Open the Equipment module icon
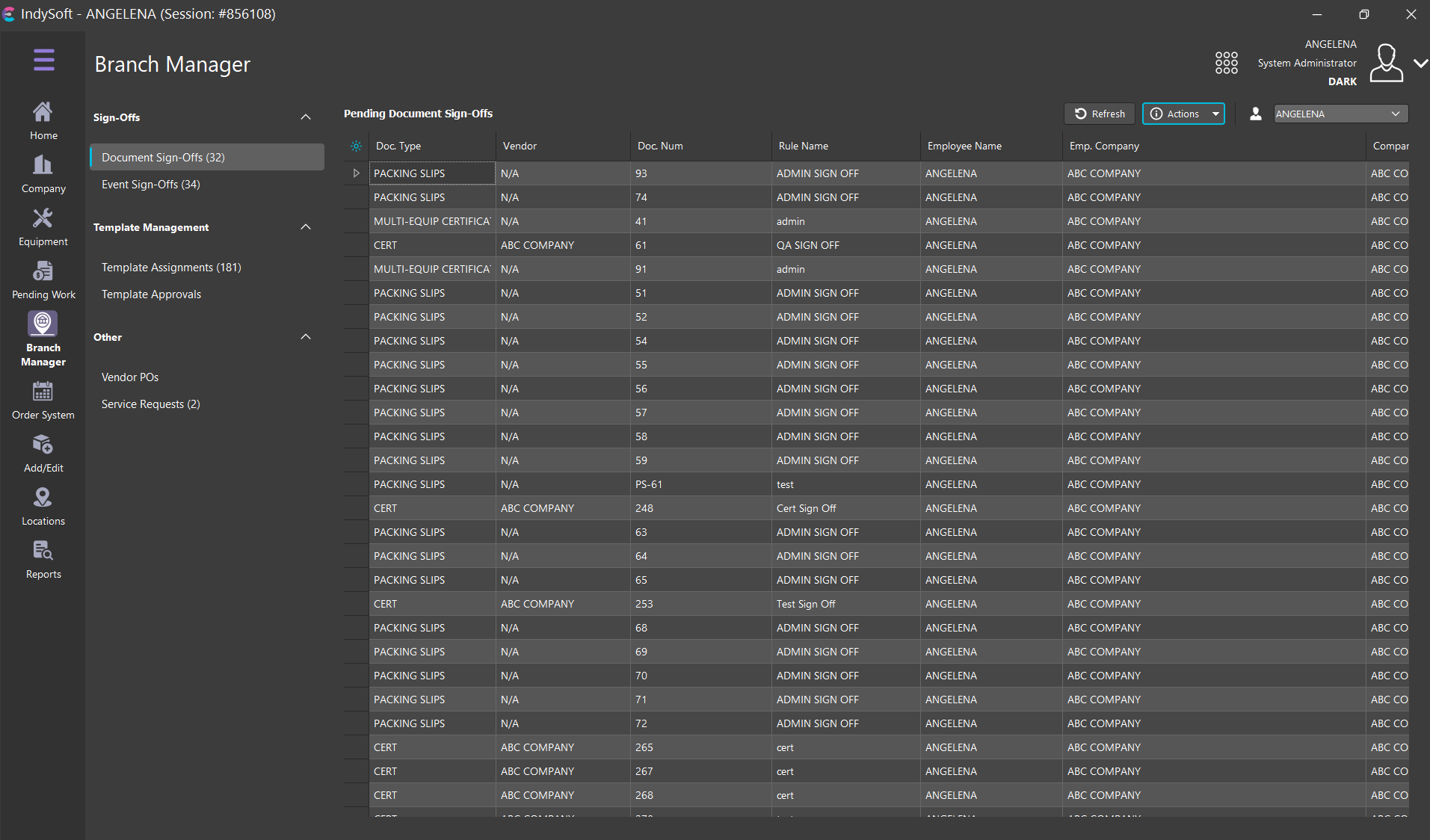The width and height of the screenshot is (1430, 840). [x=43, y=227]
